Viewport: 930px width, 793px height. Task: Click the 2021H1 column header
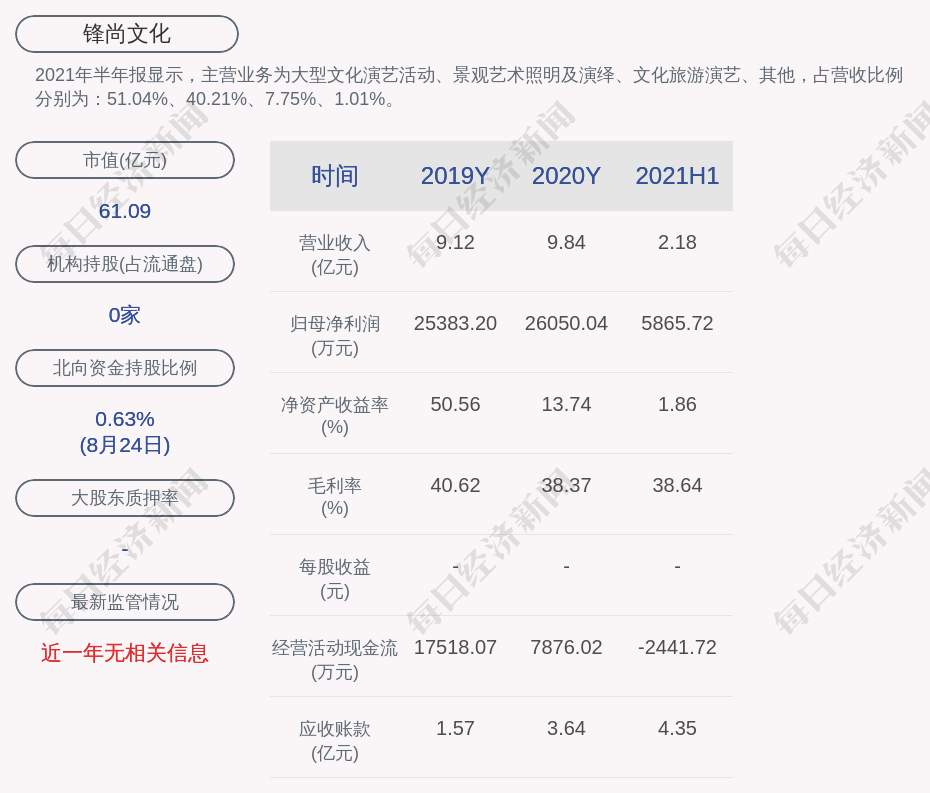coord(677,176)
